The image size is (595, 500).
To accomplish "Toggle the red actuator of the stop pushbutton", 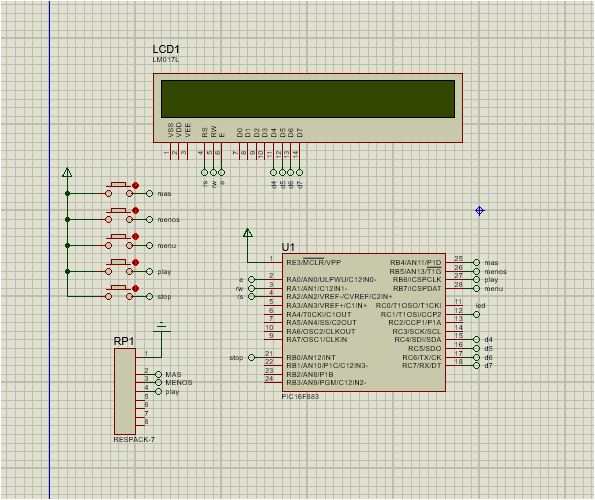I will tap(135, 288).
